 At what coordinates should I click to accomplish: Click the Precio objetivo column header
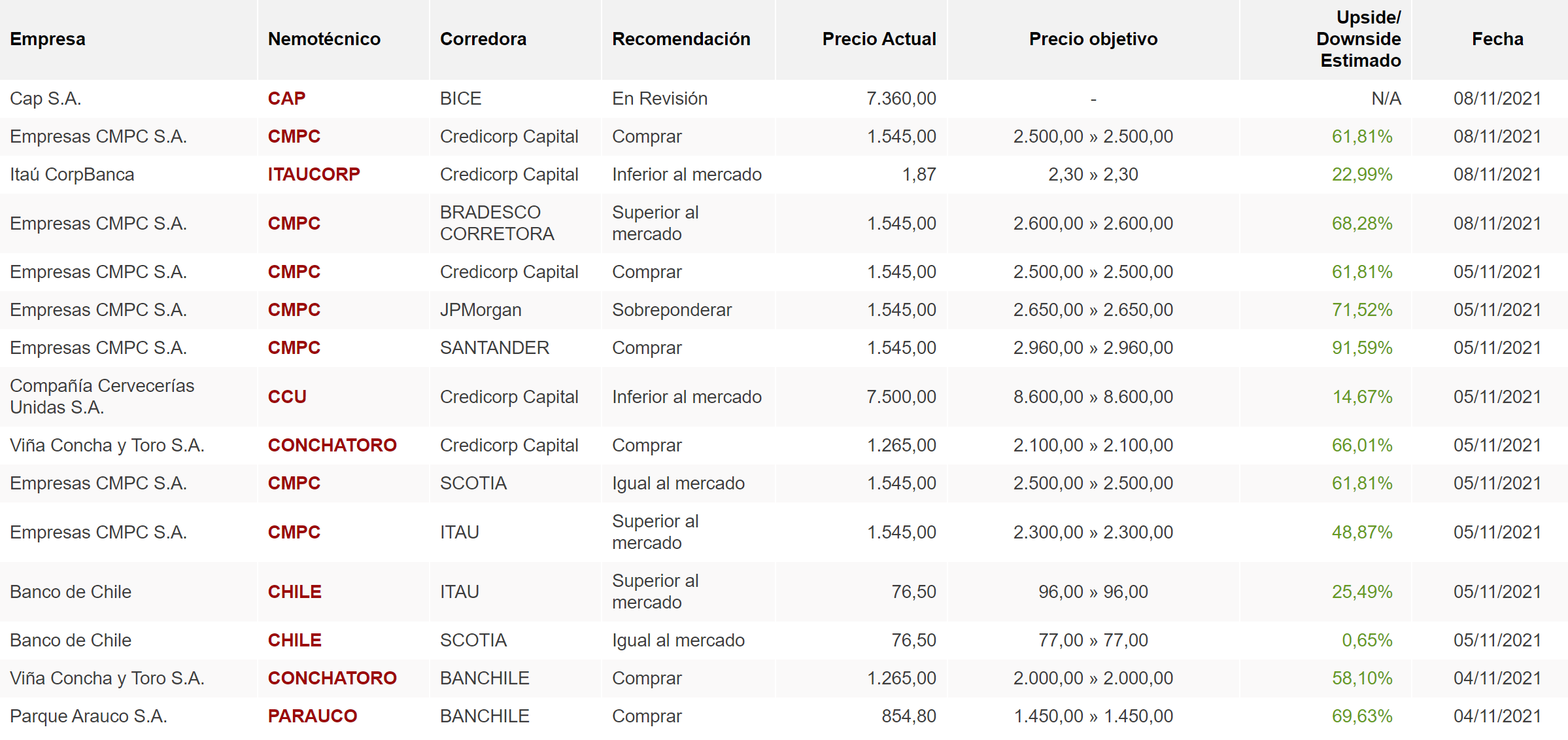1093,39
